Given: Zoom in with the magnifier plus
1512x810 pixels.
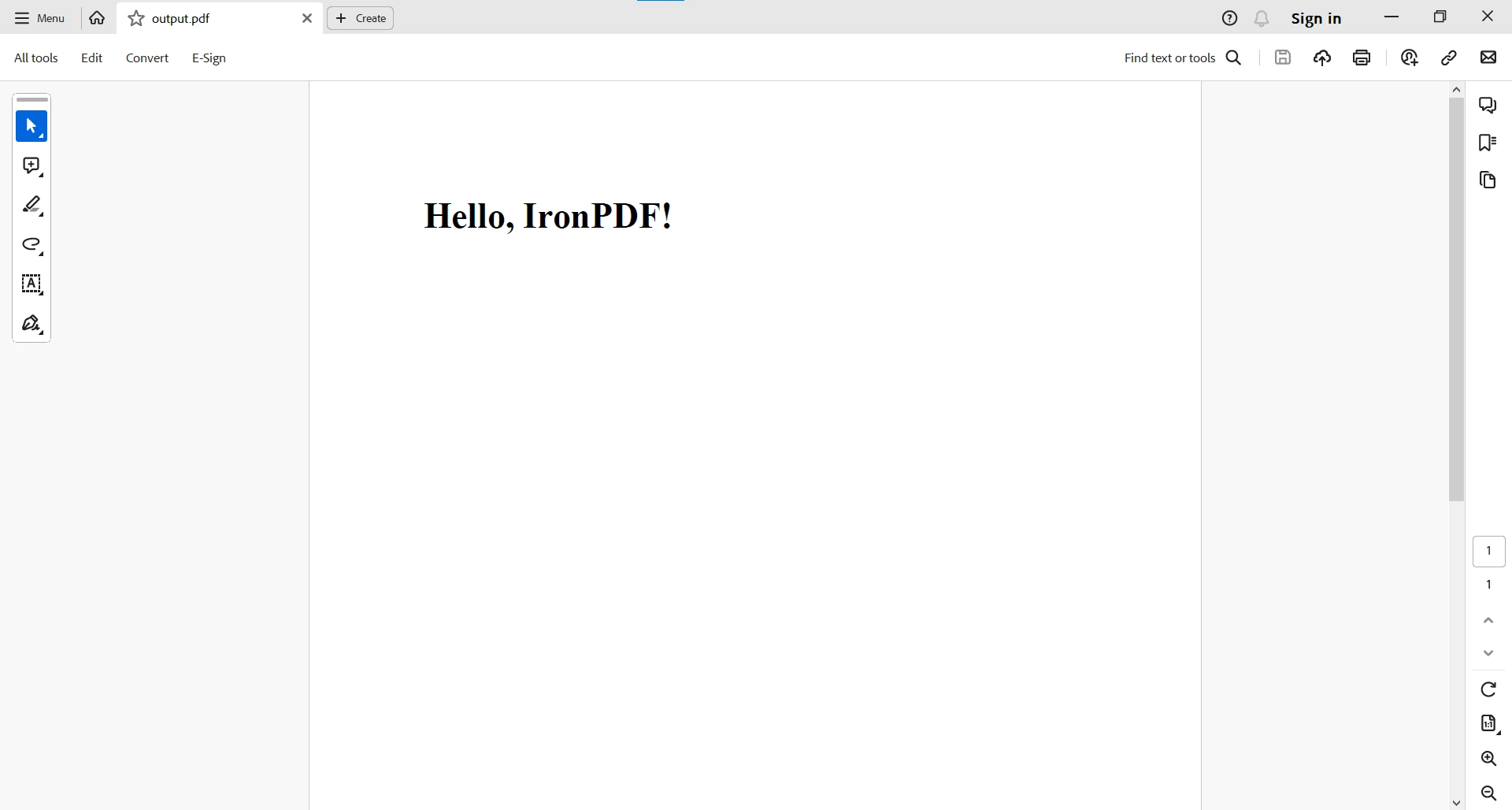Looking at the screenshot, I should (x=1489, y=759).
